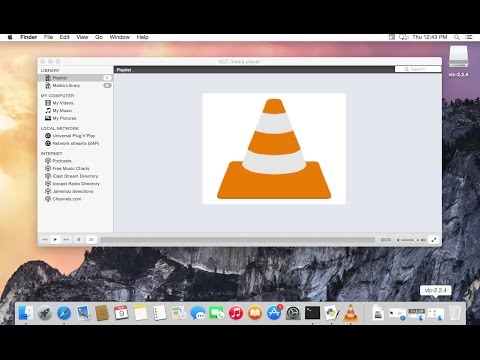The height and width of the screenshot is (360, 480).
Task: Open Notification Center in menu bar
Action: coord(469,37)
